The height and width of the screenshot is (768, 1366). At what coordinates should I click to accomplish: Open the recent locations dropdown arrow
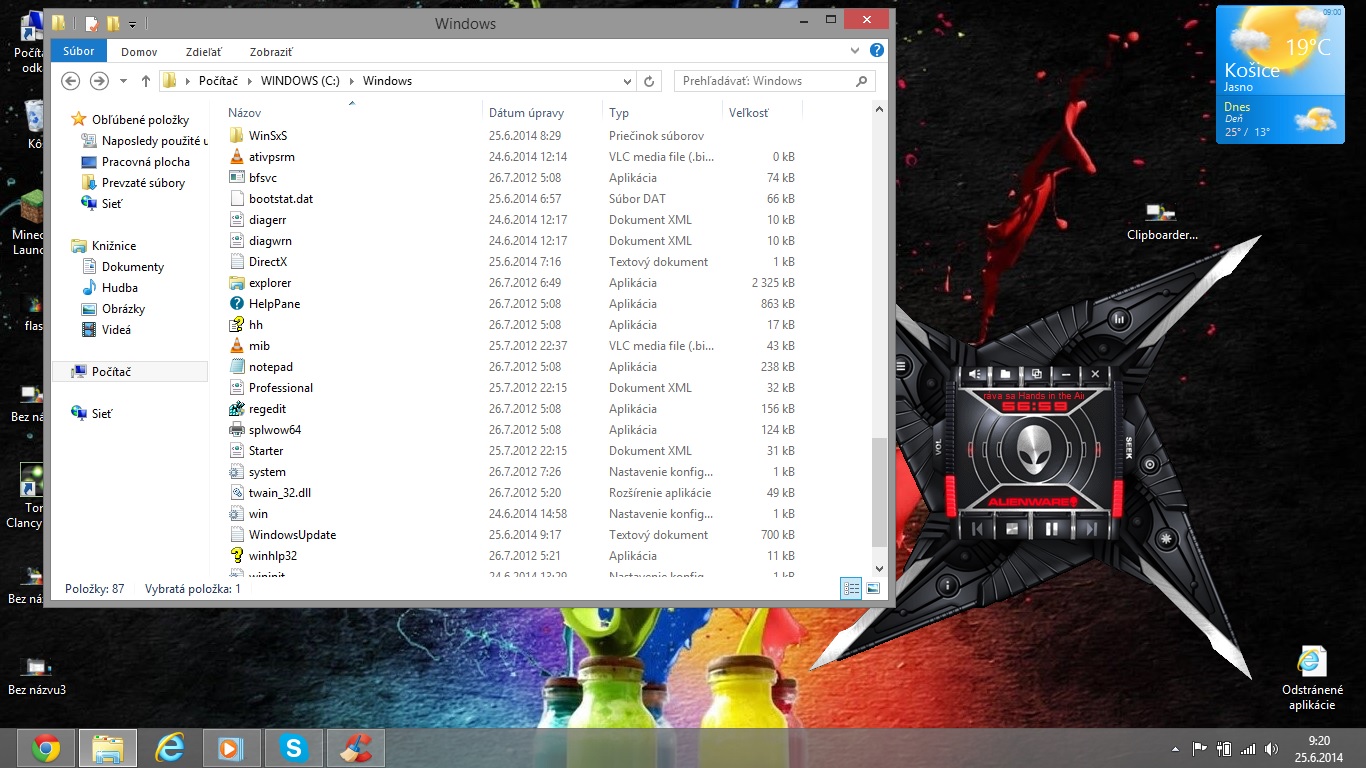point(123,81)
